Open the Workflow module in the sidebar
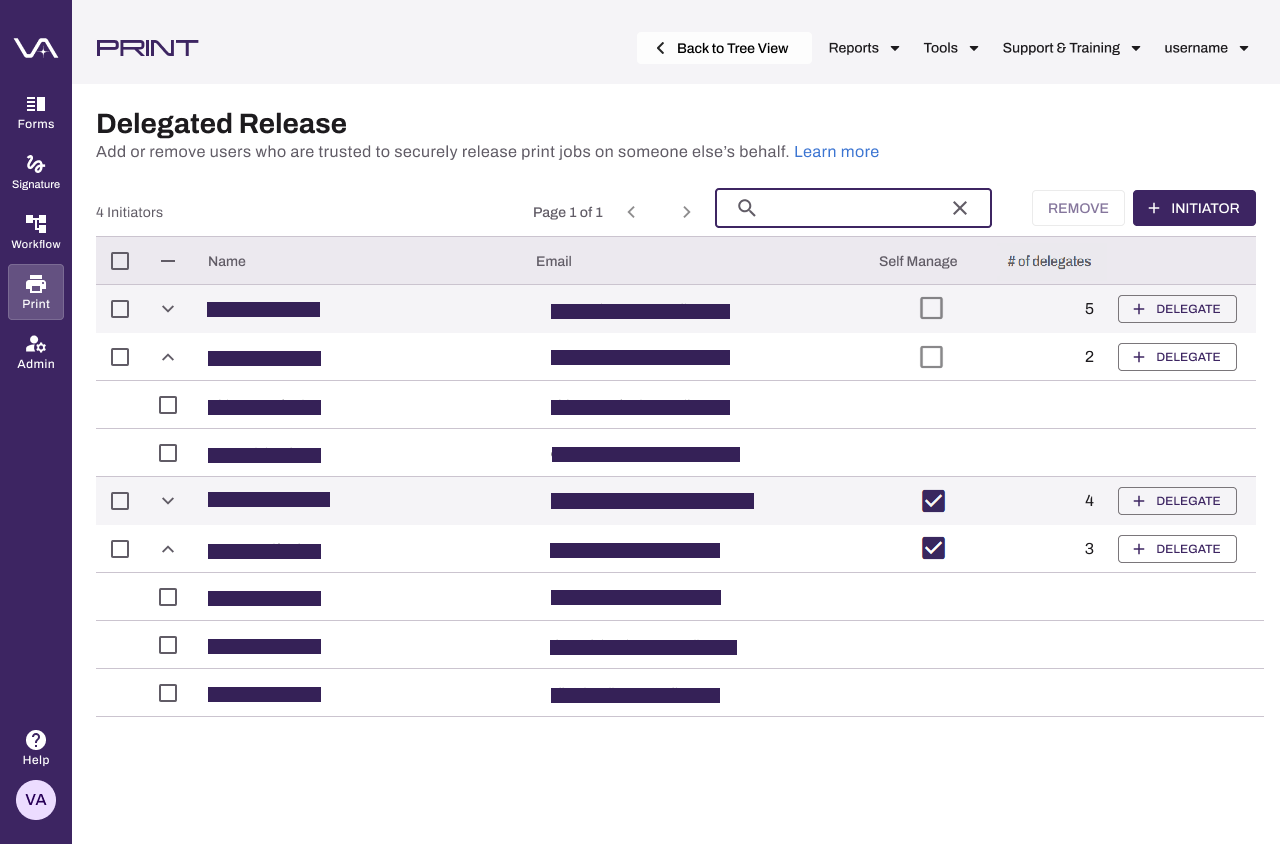 (36, 233)
